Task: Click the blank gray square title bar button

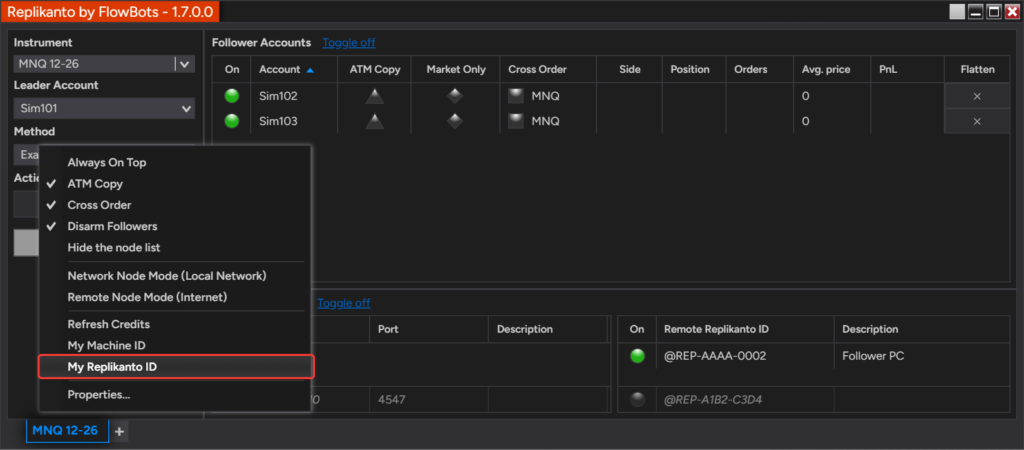Action: pyautogui.click(x=957, y=12)
